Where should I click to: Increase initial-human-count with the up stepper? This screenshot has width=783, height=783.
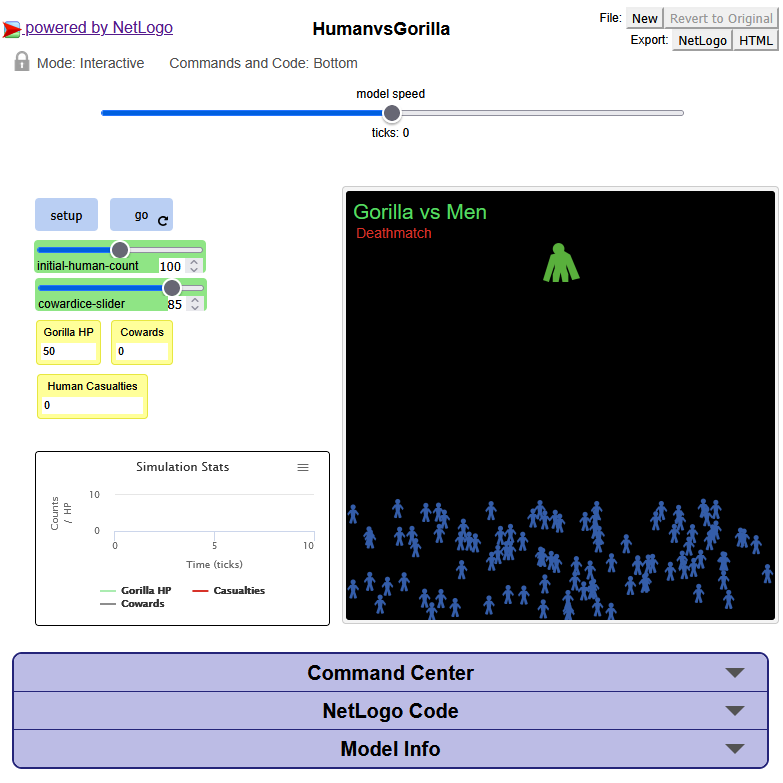pyautogui.click(x=195, y=262)
